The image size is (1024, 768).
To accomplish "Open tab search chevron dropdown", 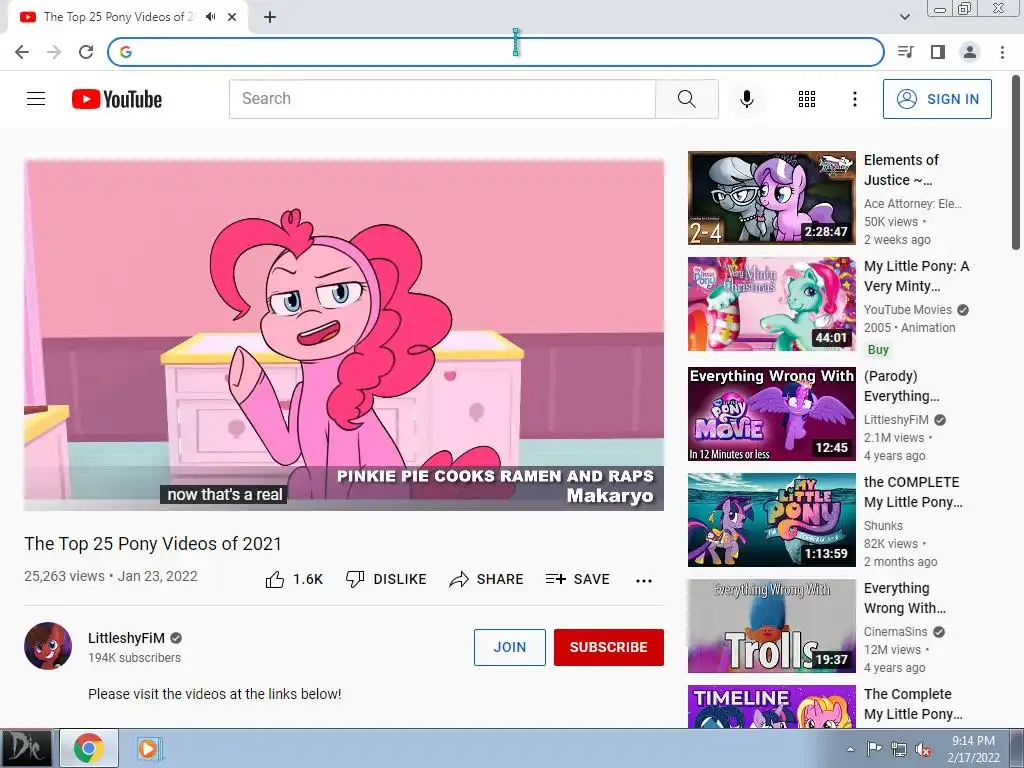I will (905, 17).
